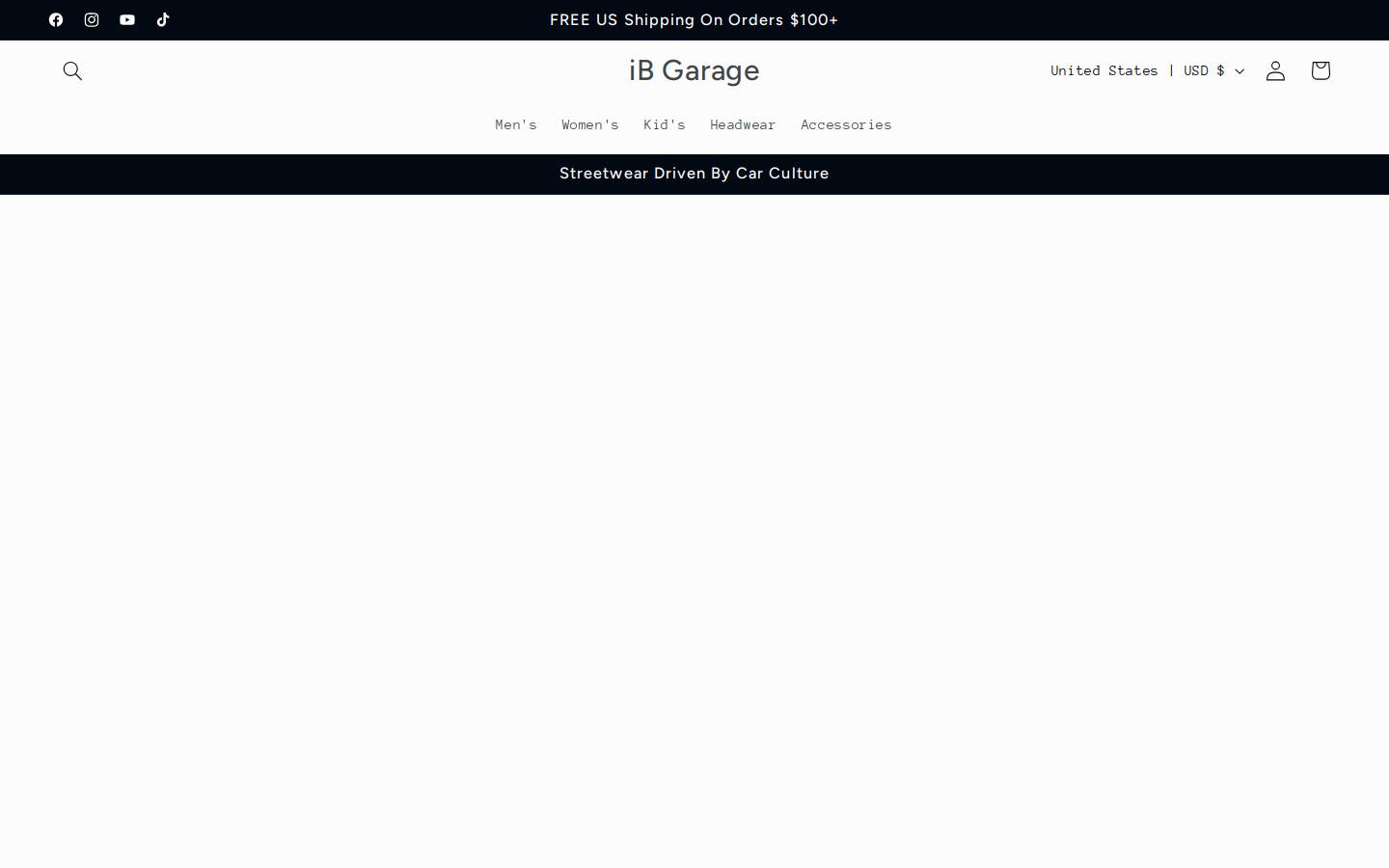Open the search magnifier
Viewport: 1389px width, 868px height.
[72, 70]
